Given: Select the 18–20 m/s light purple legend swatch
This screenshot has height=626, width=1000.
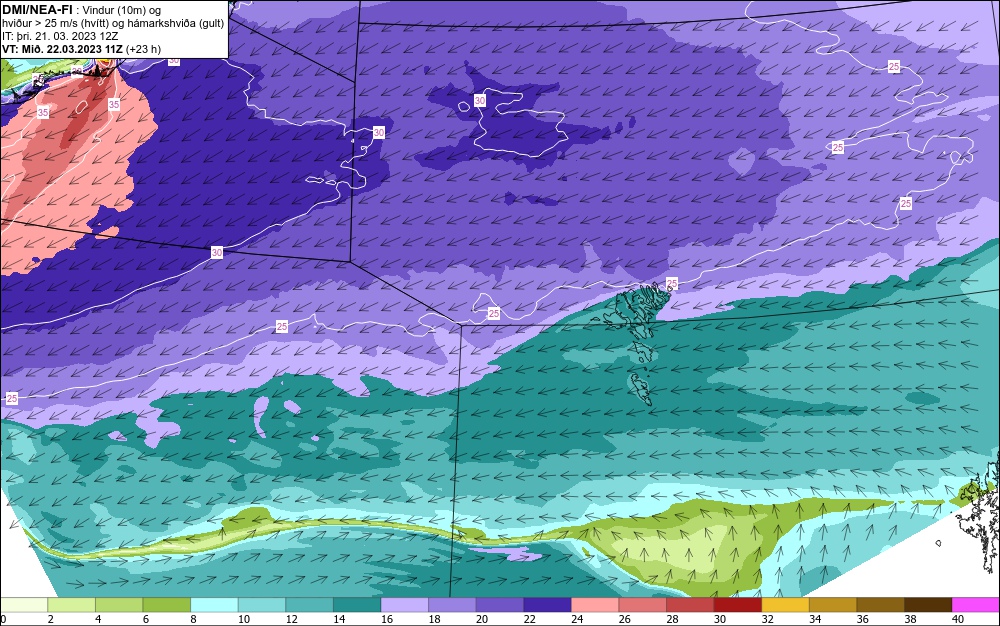Looking at the screenshot, I should (x=452, y=605).
